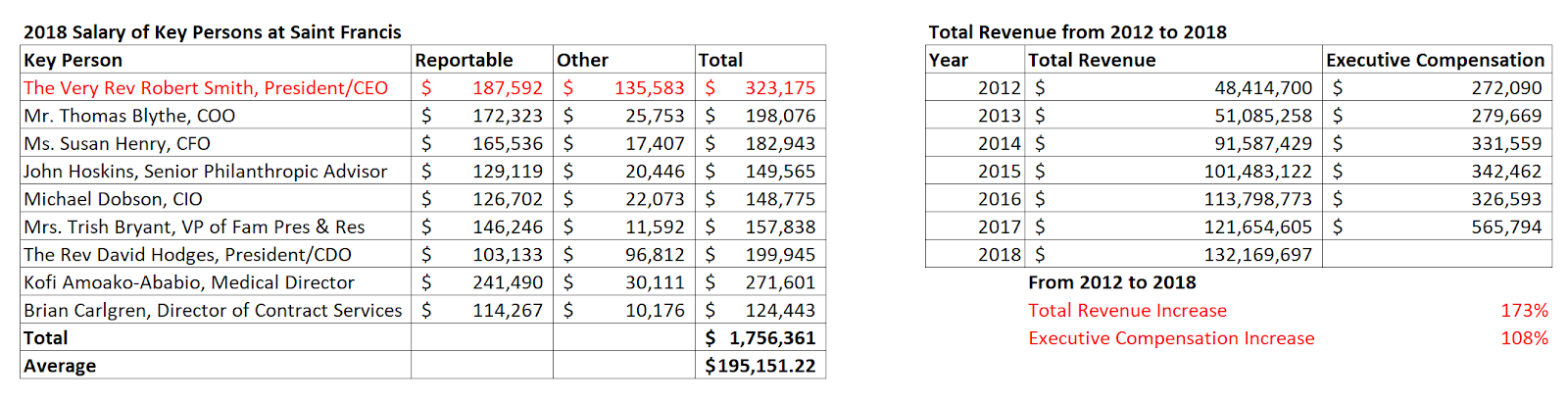Click the 'Year' column header
1568x403 pixels.
click(975, 60)
